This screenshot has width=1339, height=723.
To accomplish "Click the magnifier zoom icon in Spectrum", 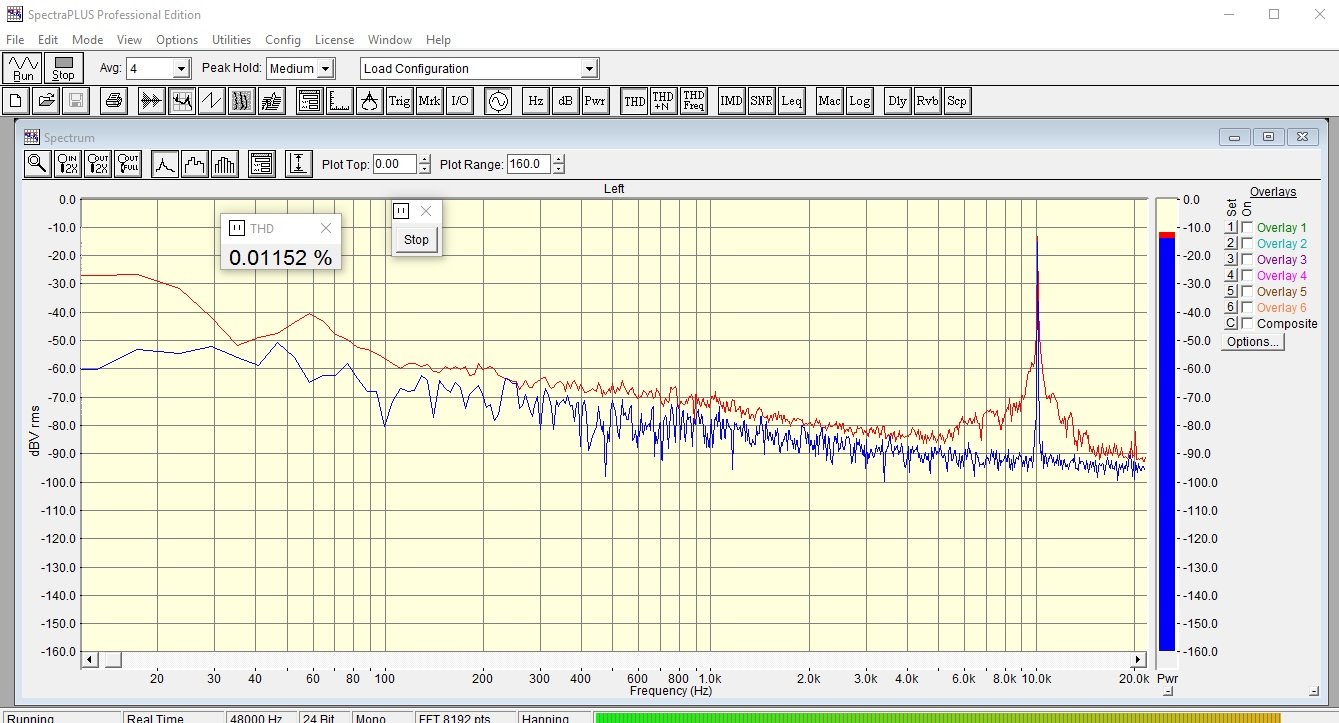I will tap(37, 164).
